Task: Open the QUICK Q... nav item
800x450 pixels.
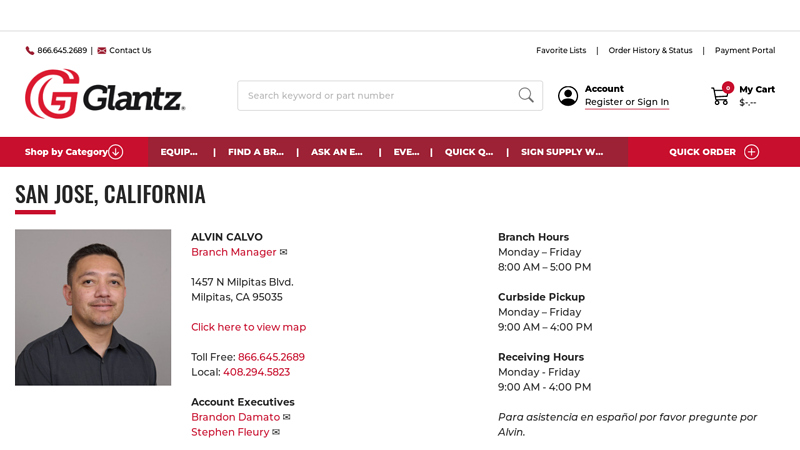Action: [x=469, y=152]
